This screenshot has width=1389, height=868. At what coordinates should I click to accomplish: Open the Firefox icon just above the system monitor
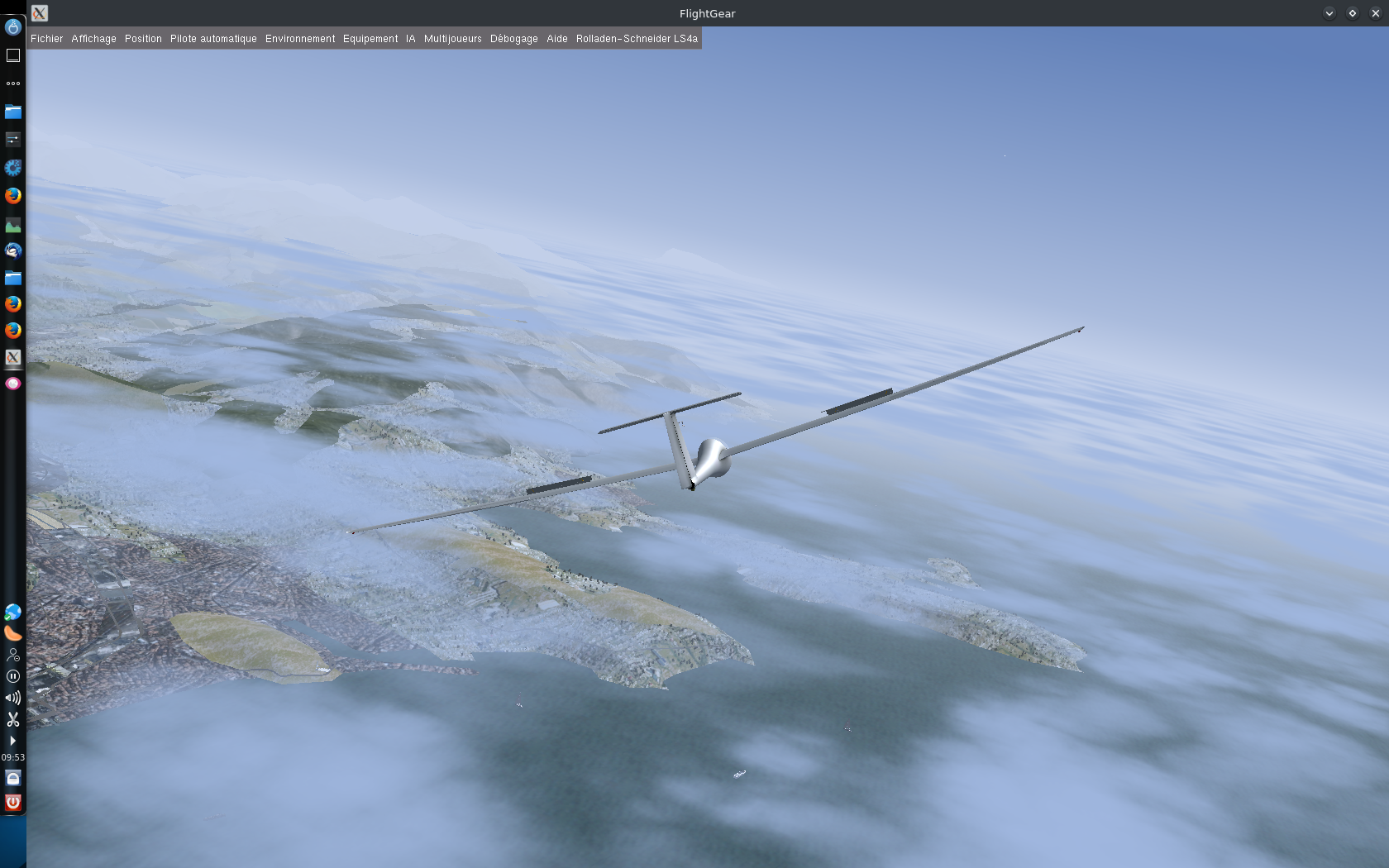coord(13,196)
